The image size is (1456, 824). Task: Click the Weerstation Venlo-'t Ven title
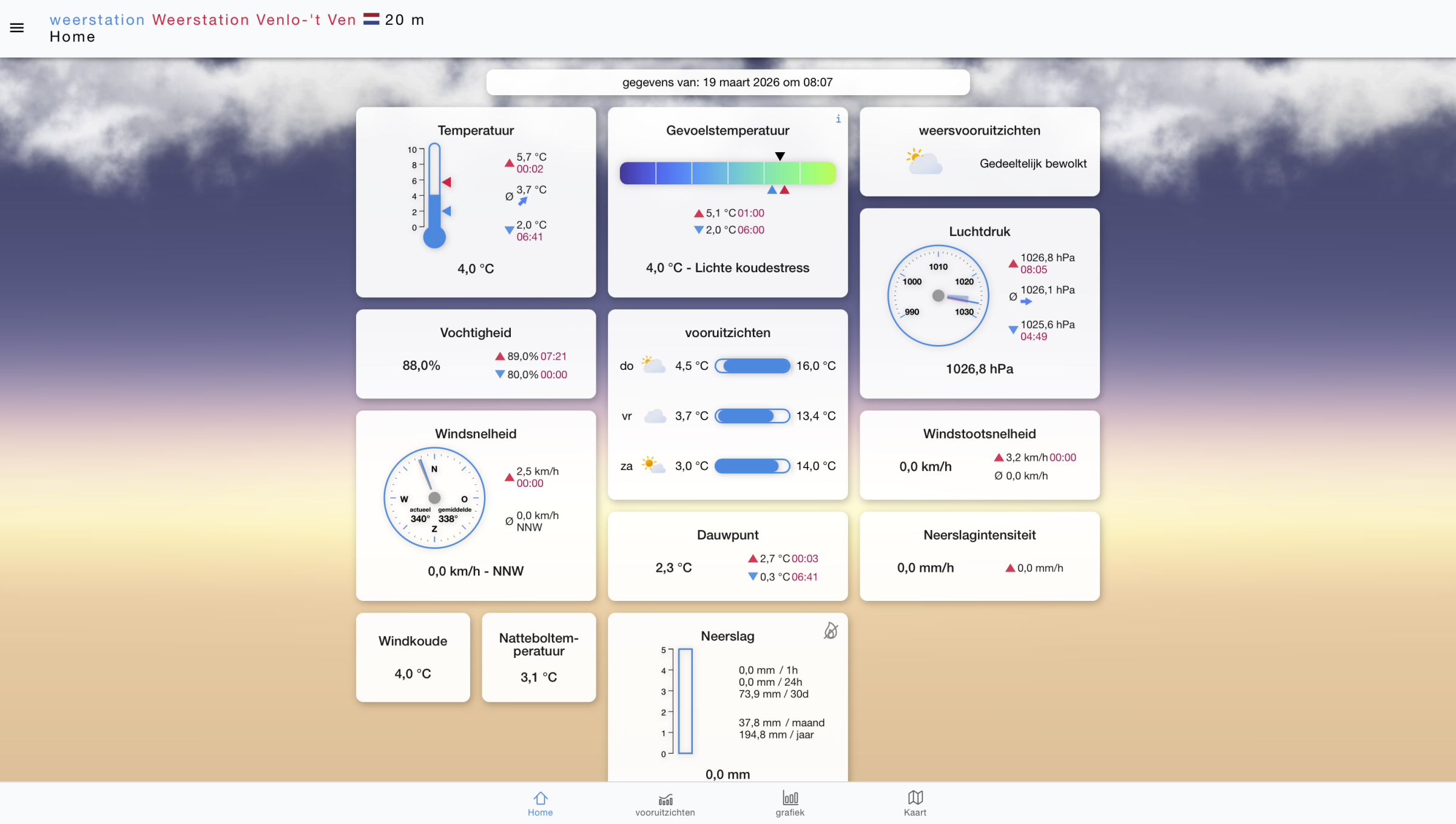tap(254, 20)
